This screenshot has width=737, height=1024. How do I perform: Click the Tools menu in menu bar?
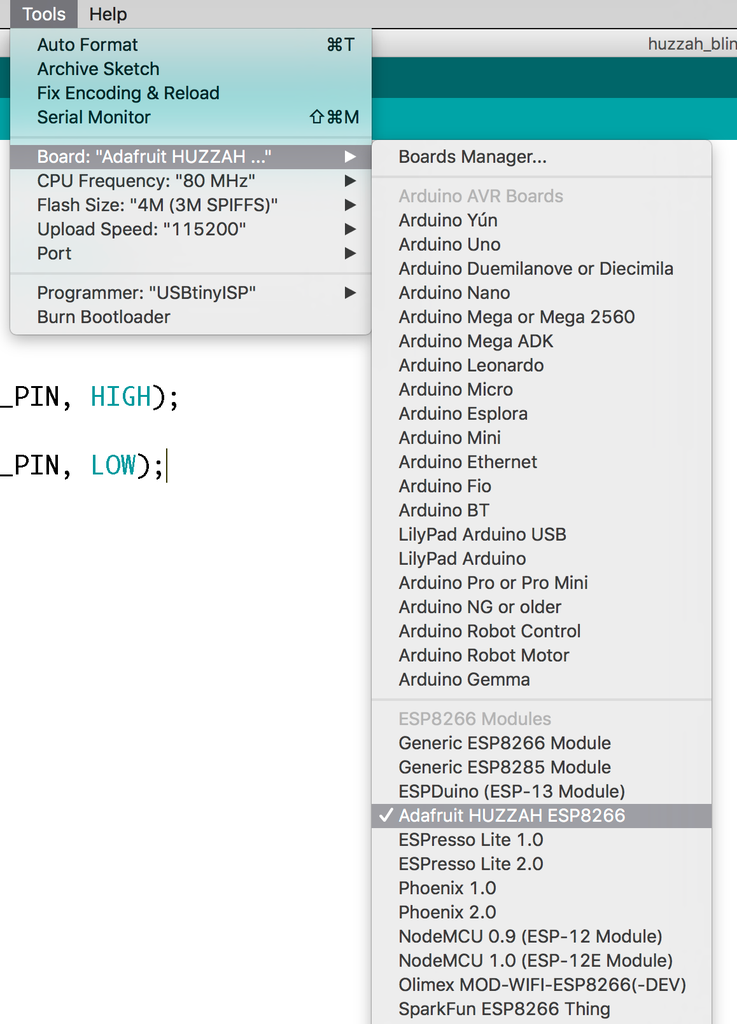(44, 14)
